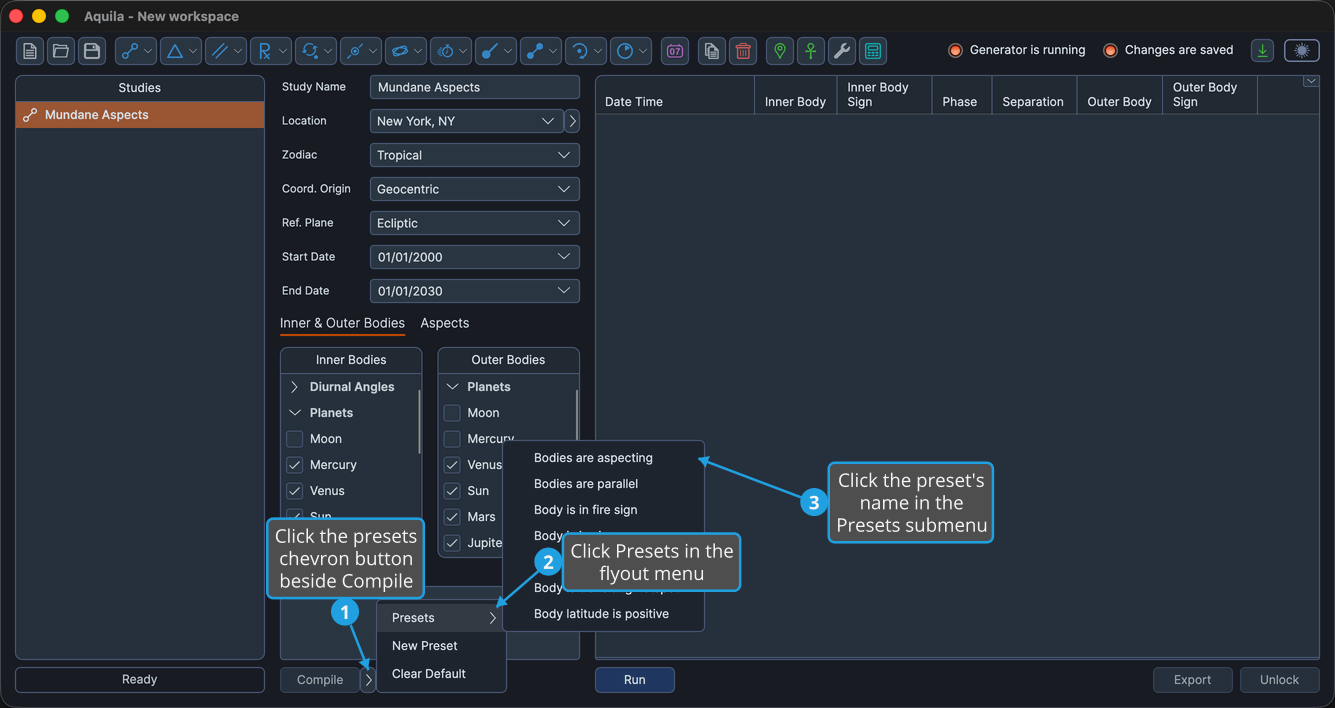This screenshot has width=1335, height=708.
Task: Open the Coord. Origin Geocentric dropdown
Action: 474,189
